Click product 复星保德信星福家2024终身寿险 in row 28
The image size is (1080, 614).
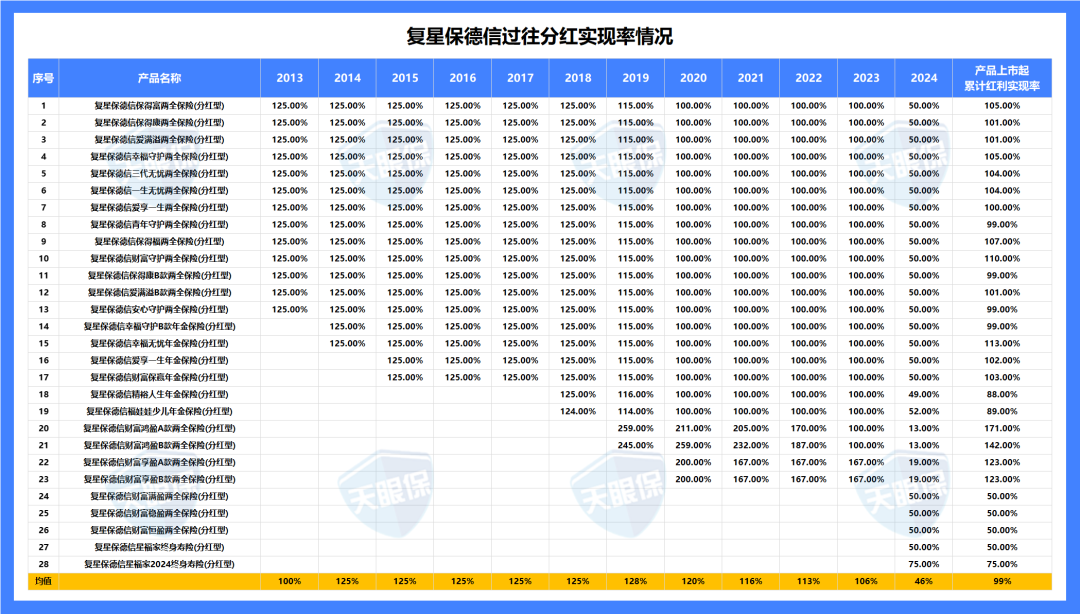click(160, 564)
